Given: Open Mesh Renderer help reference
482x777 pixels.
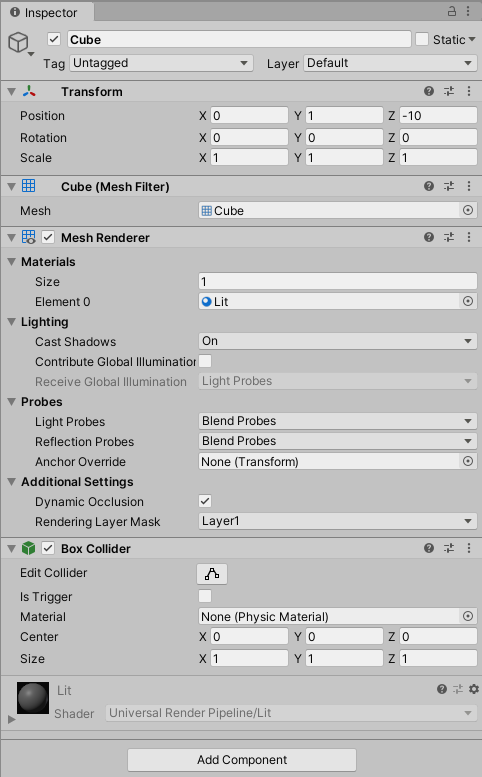Looking at the screenshot, I should [x=429, y=237].
